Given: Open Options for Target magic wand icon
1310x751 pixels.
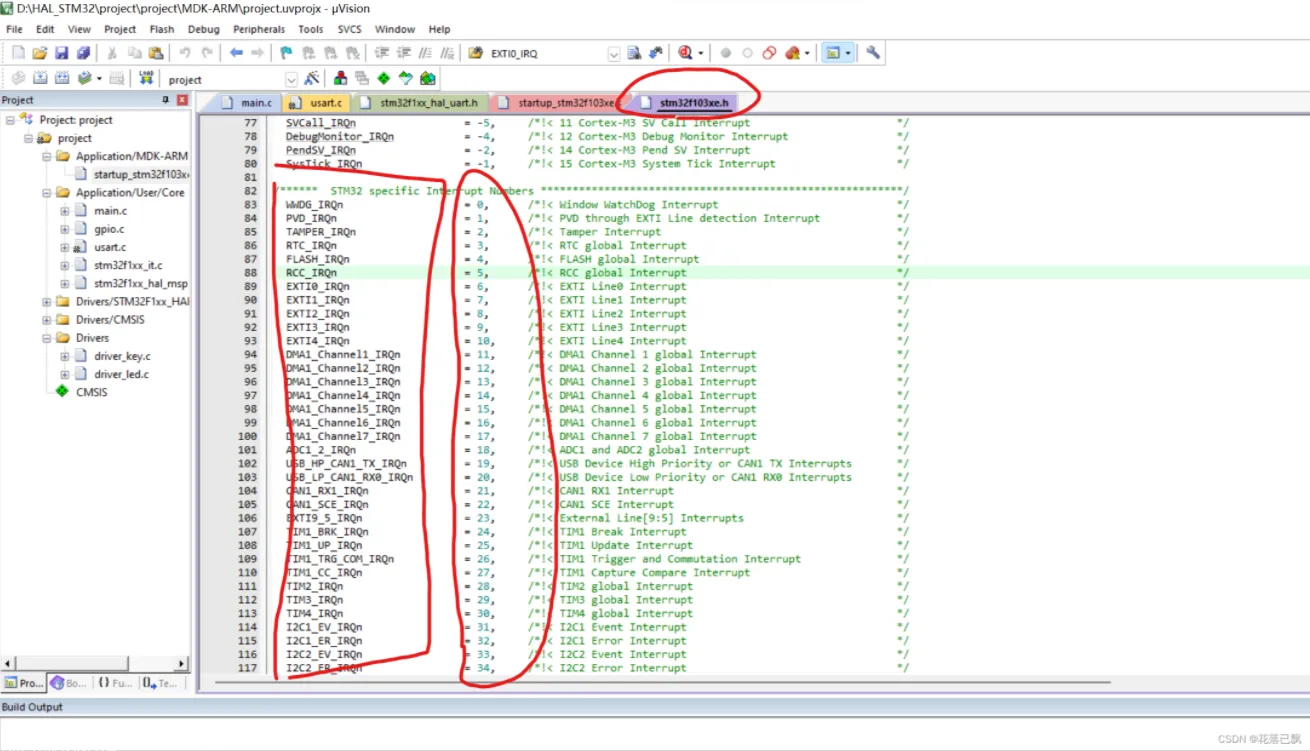Looking at the screenshot, I should click(312, 78).
